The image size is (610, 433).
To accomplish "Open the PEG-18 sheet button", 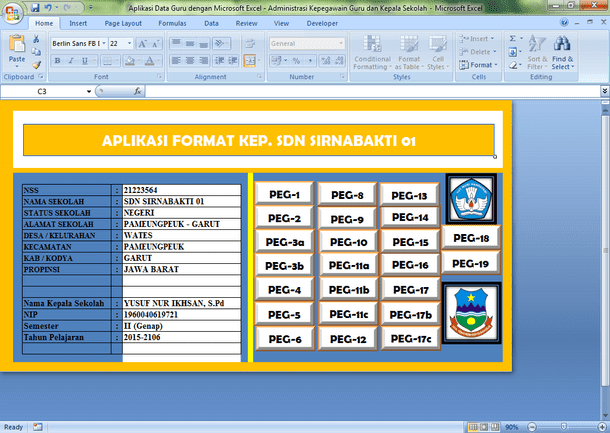I will pyautogui.click(x=471, y=237).
